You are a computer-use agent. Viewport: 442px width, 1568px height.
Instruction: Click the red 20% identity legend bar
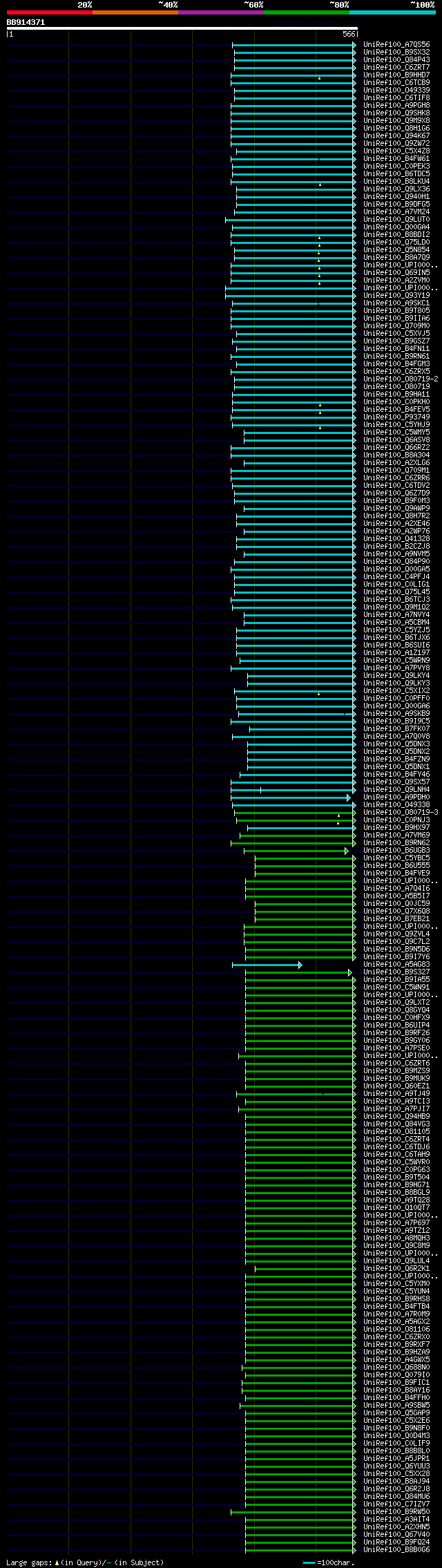coord(50,12)
